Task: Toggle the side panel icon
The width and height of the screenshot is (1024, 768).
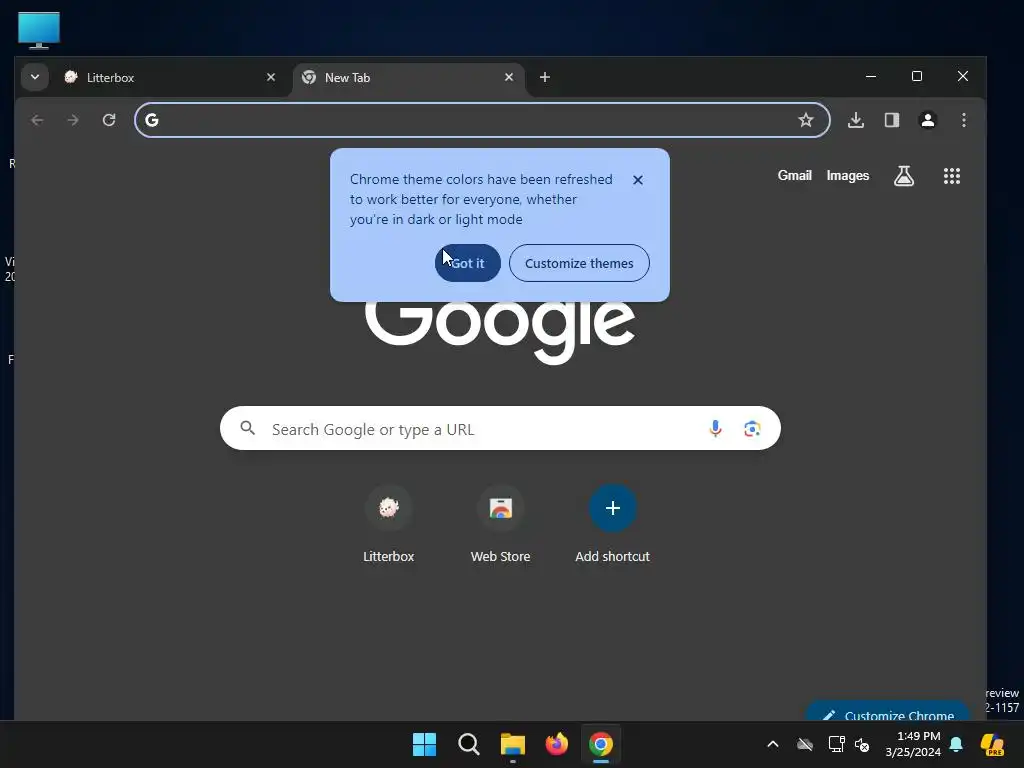Action: click(x=892, y=120)
